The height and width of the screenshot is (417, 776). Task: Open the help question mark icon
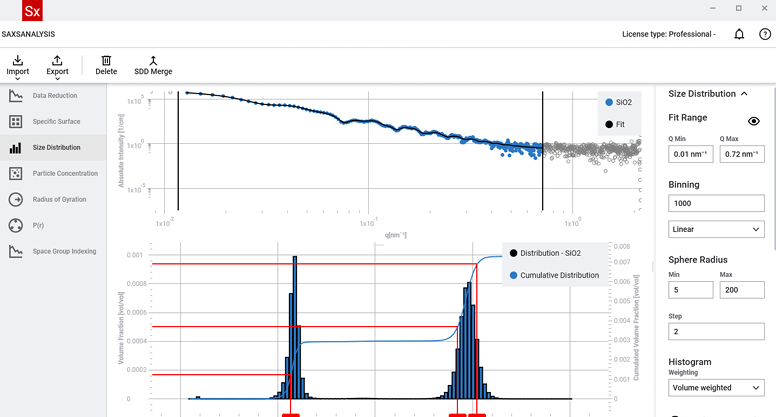coord(764,33)
